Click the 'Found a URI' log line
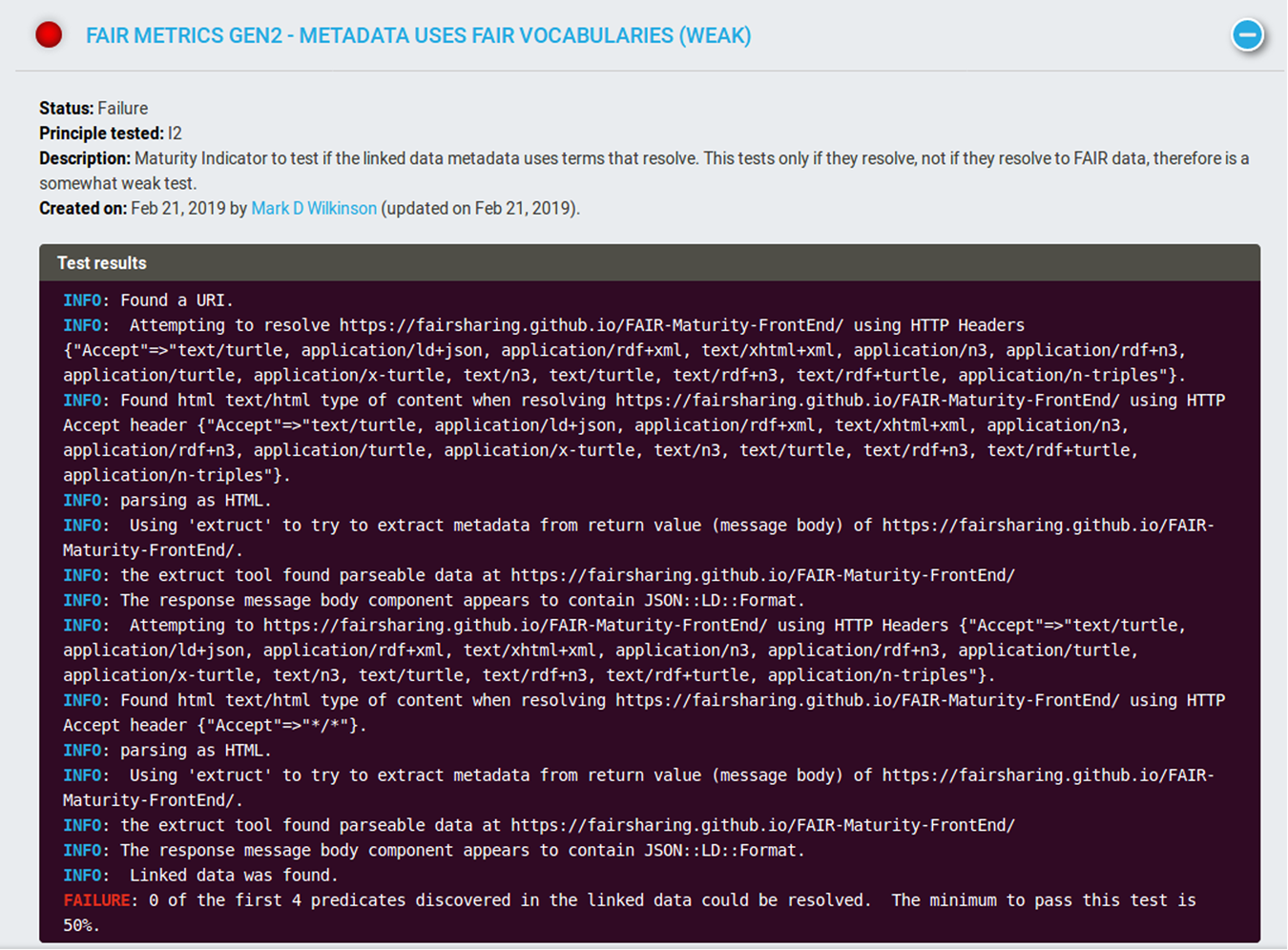Screen dimensions: 1288x950 [x=177, y=300]
